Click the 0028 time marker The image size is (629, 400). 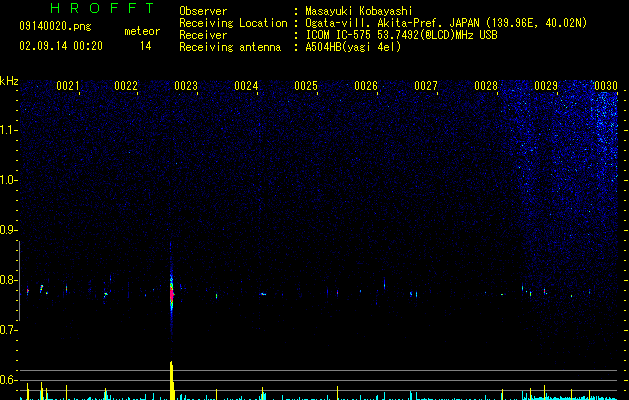pyautogui.click(x=486, y=86)
